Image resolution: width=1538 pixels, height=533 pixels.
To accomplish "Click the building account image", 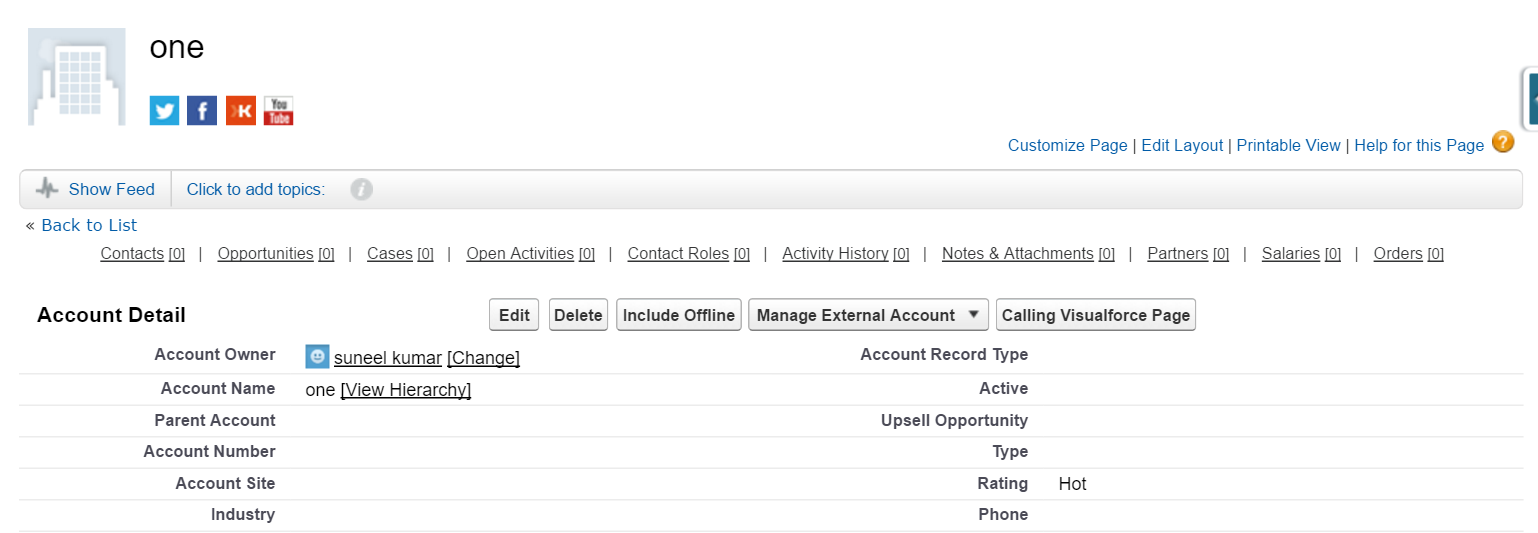I will coord(77,77).
